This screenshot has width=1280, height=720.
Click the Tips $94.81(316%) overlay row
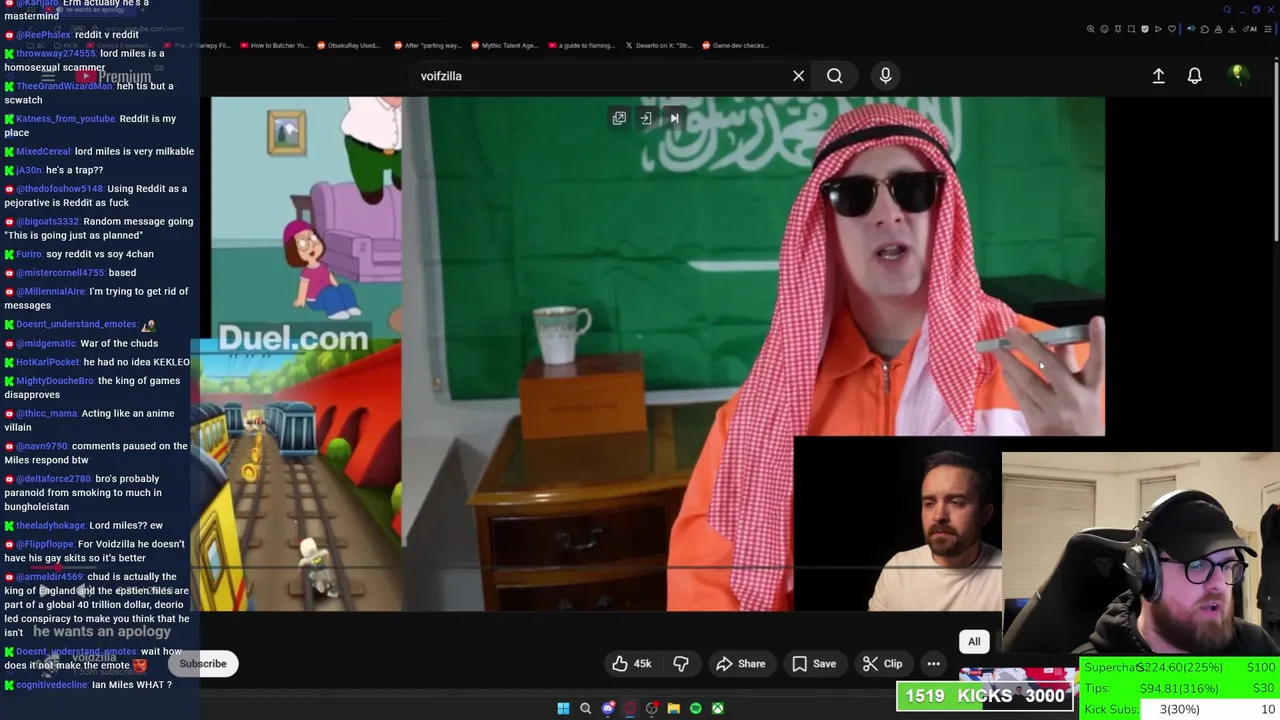coord(1180,688)
